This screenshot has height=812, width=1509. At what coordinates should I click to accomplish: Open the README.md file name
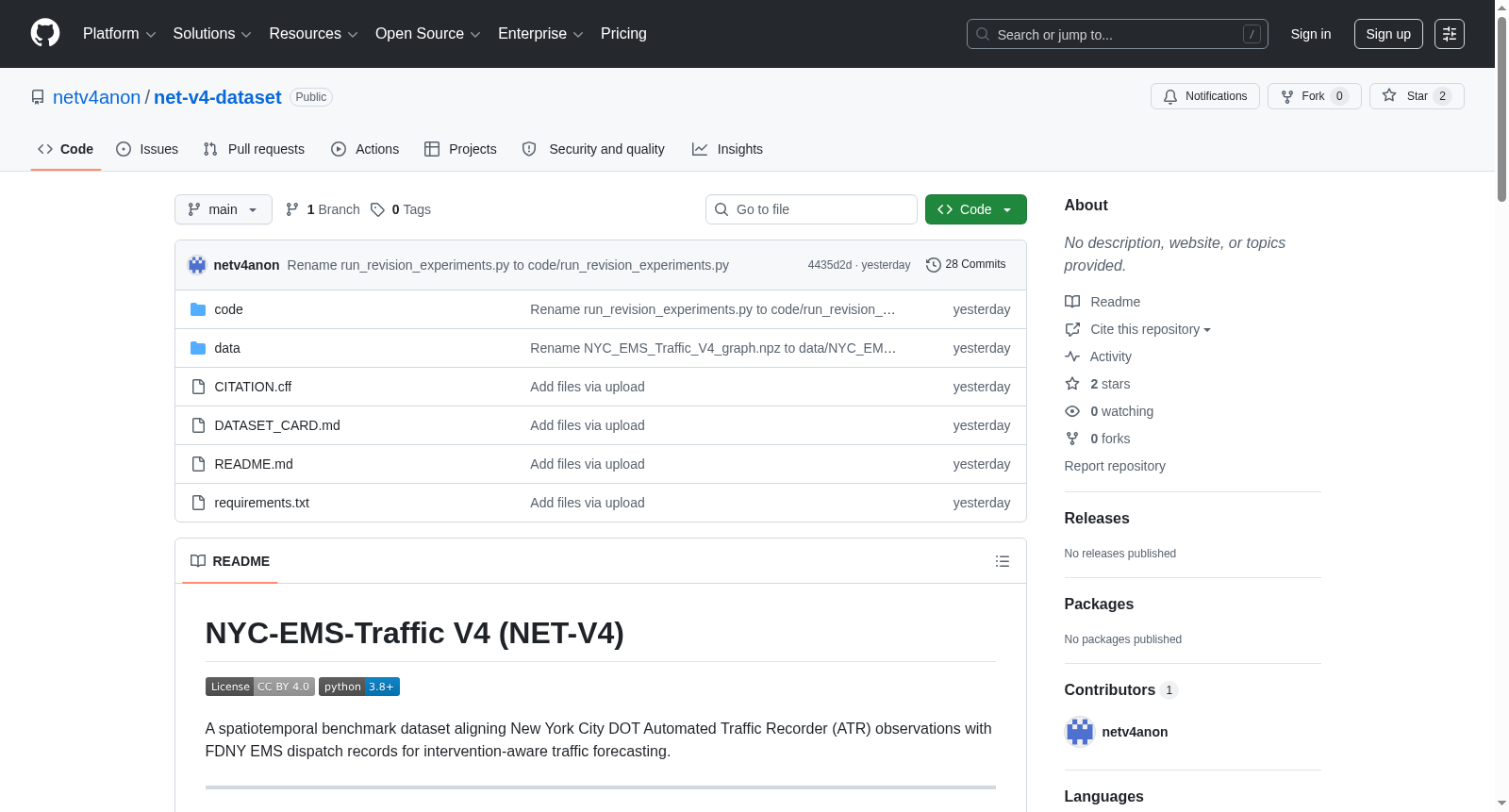click(254, 464)
